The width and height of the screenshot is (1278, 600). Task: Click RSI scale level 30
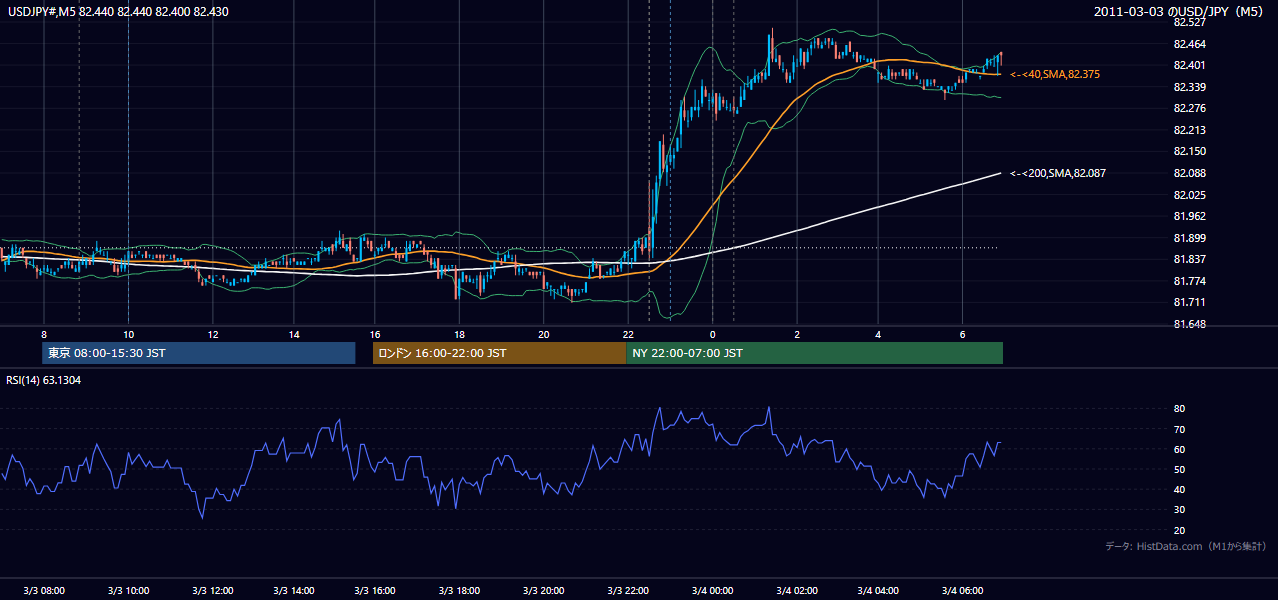click(x=1180, y=510)
